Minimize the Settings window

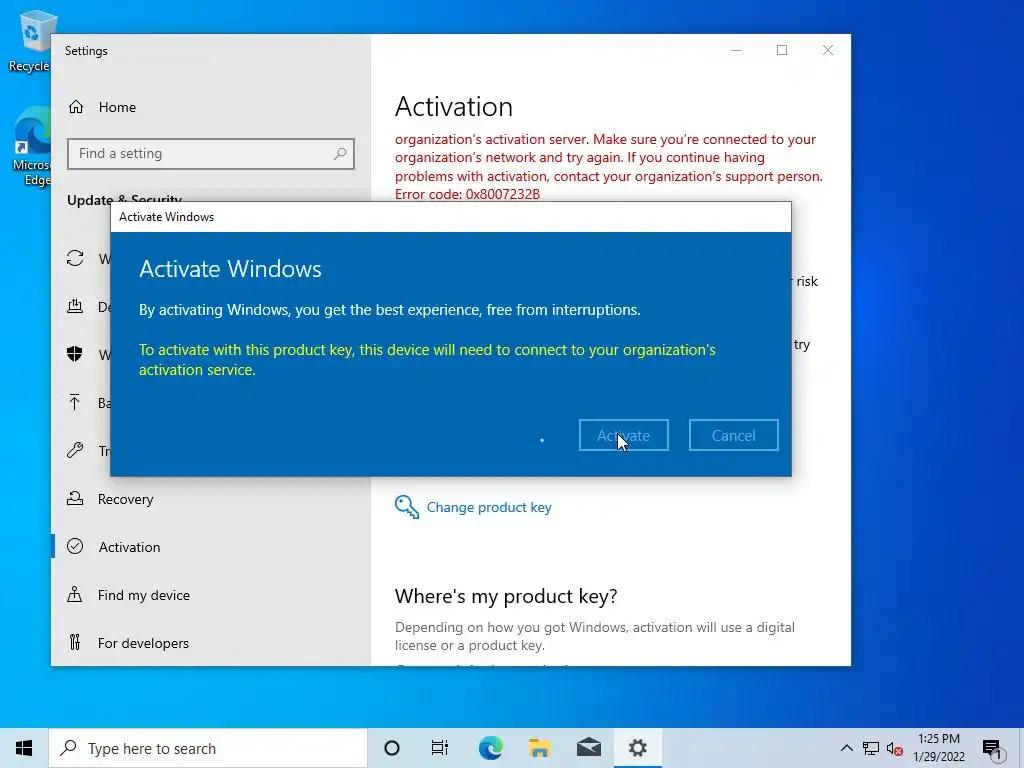pyautogui.click(x=736, y=50)
